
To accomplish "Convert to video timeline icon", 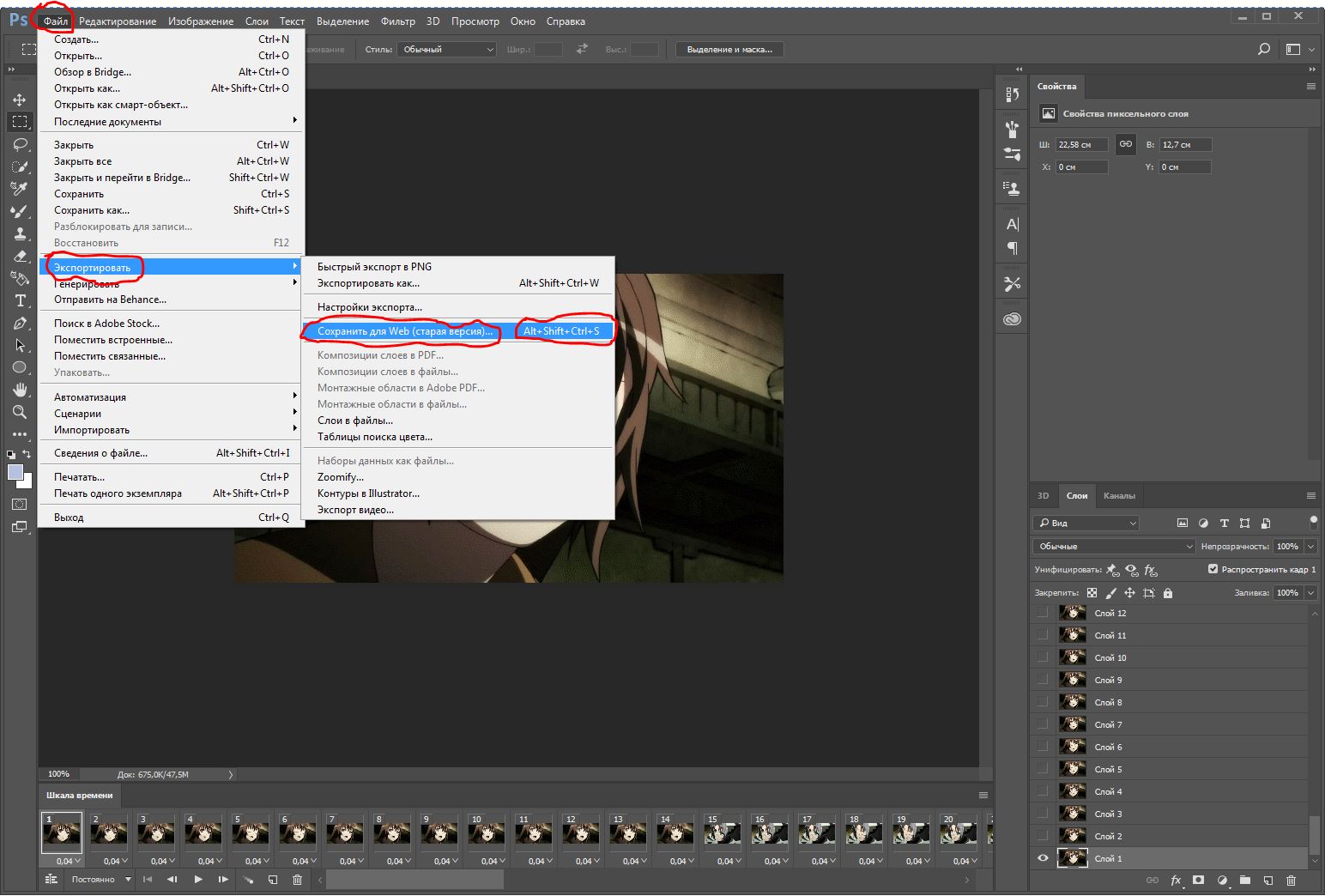I will point(51,880).
